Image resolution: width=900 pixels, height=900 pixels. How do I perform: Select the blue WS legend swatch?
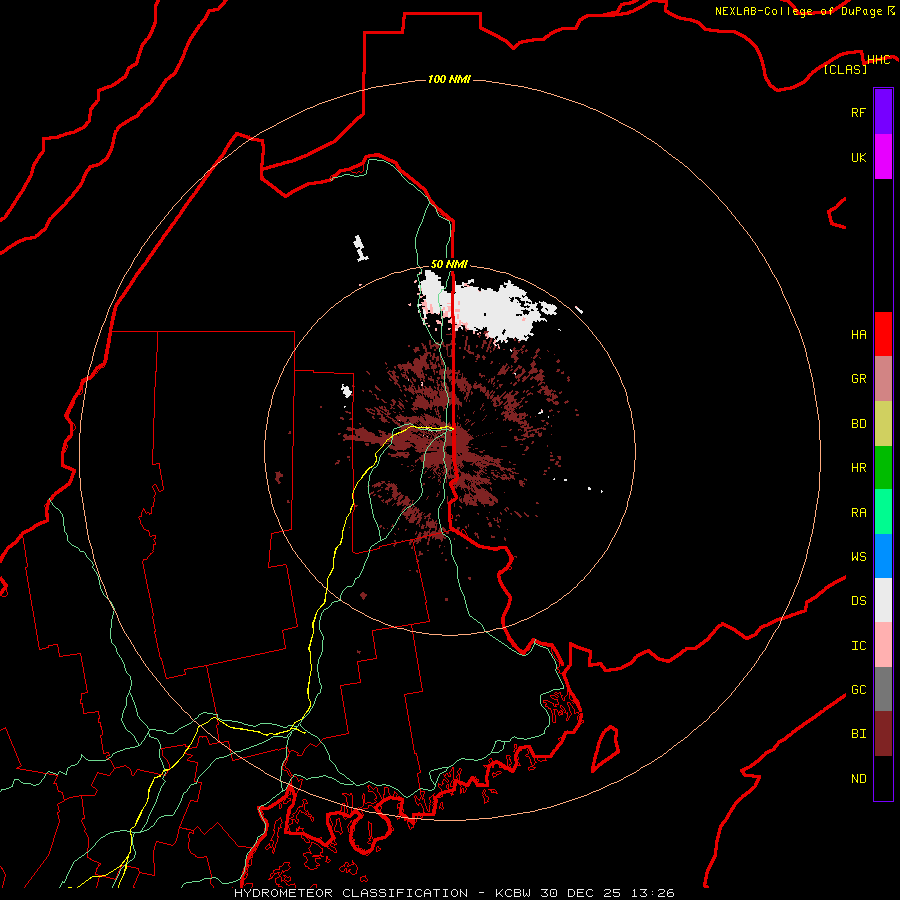coord(883,556)
